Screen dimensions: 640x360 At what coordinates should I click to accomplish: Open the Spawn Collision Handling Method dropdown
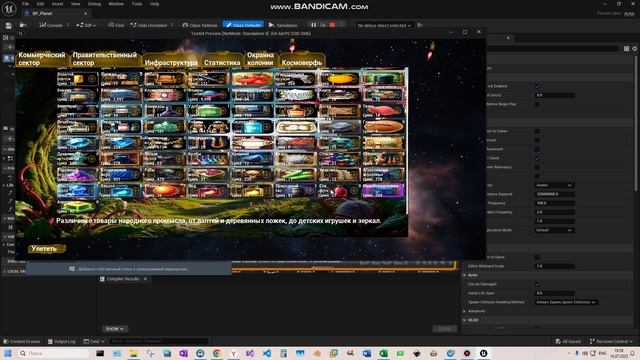[567, 302]
